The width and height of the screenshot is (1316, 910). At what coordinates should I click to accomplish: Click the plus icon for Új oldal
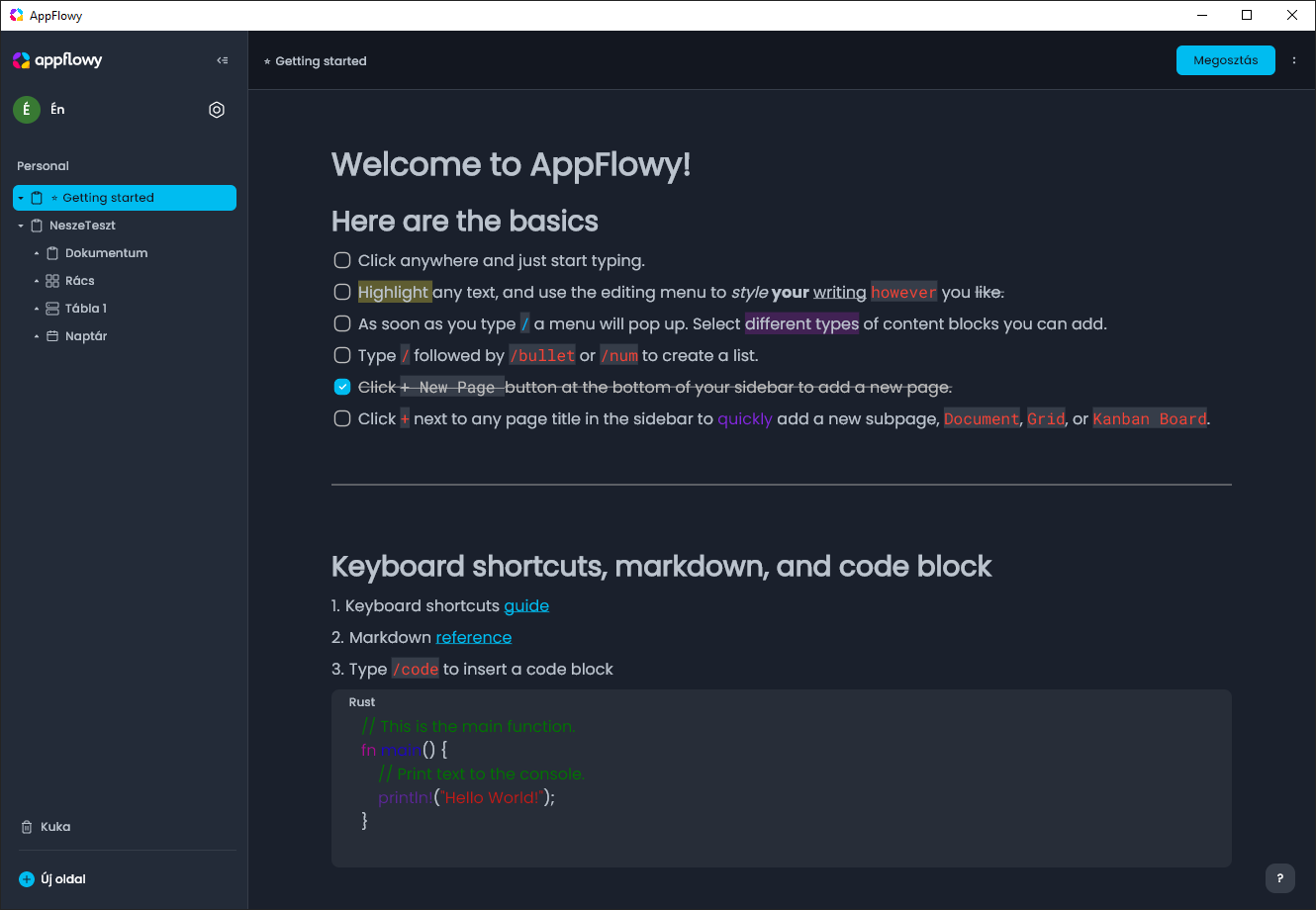[27, 879]
